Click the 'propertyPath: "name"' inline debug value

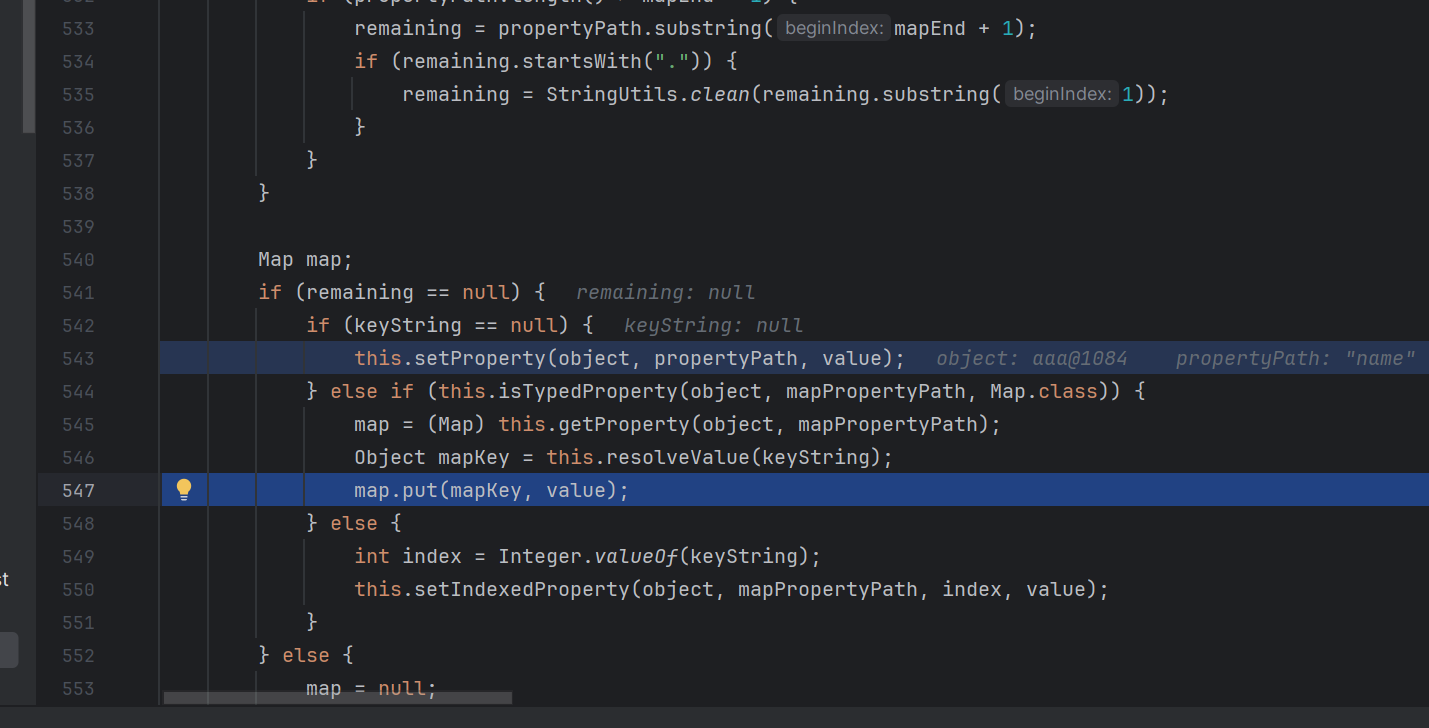click(1295, 358)
